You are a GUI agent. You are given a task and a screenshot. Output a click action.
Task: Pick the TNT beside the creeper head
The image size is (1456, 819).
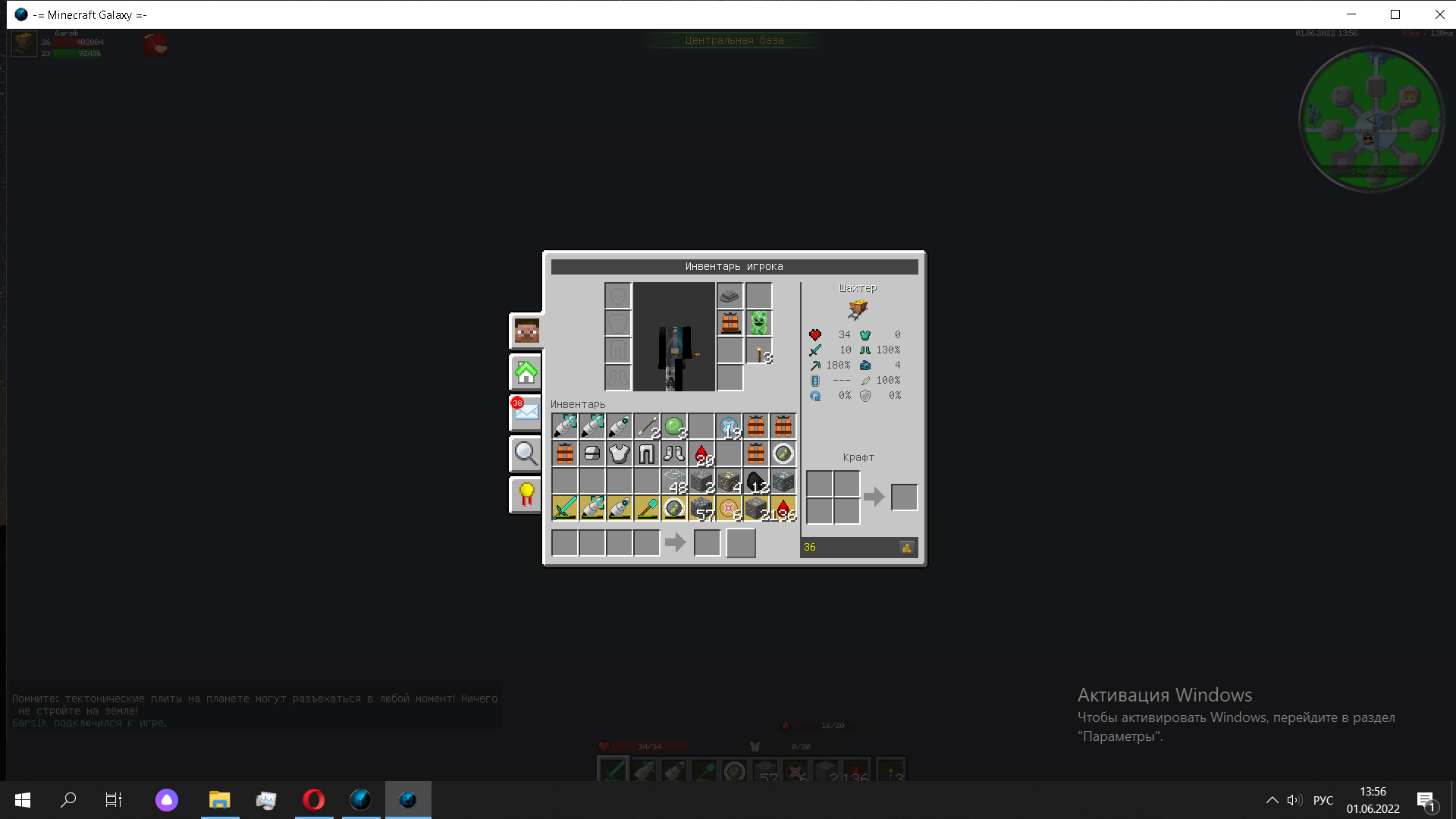coord(730,323)
